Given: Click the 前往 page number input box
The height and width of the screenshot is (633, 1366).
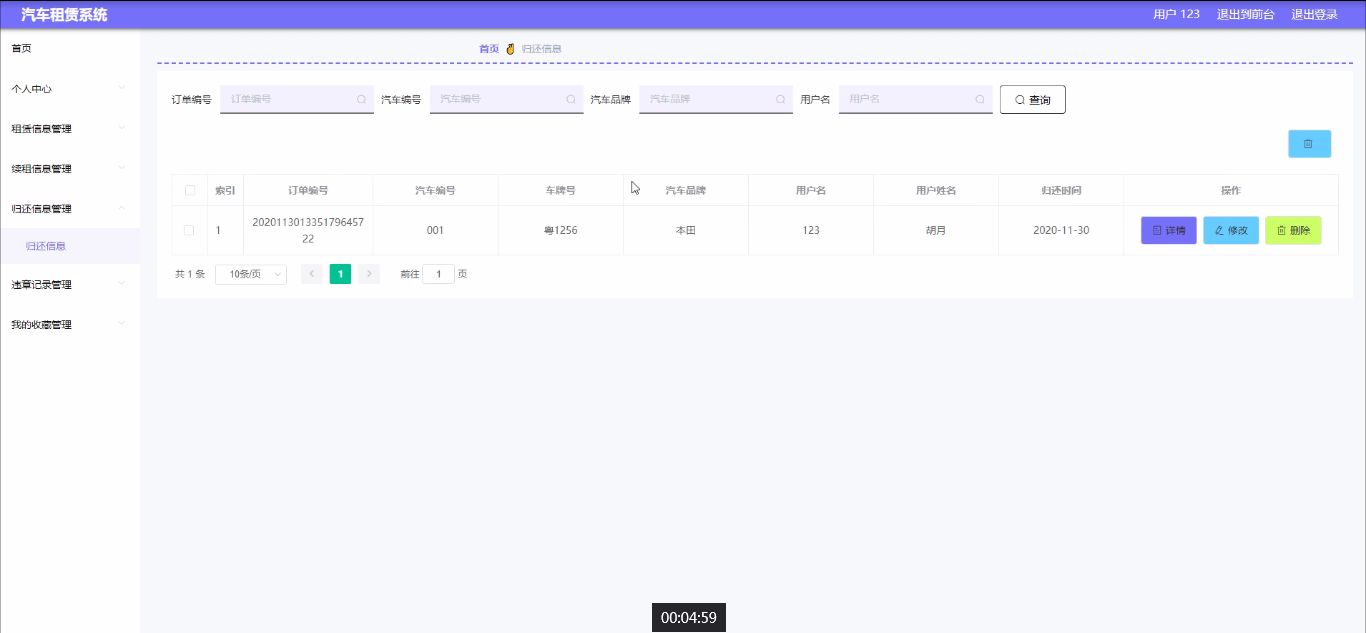Looking at the screenshot, I should [438, 274].
